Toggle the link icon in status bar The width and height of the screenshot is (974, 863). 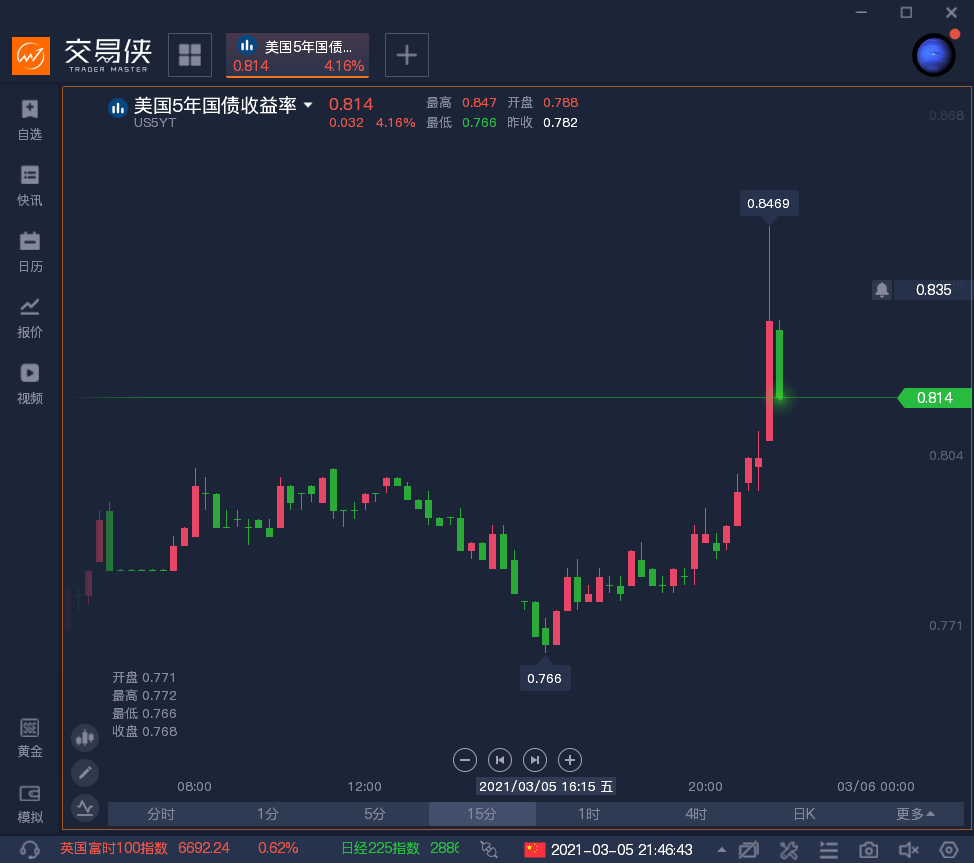click(489, 849)
